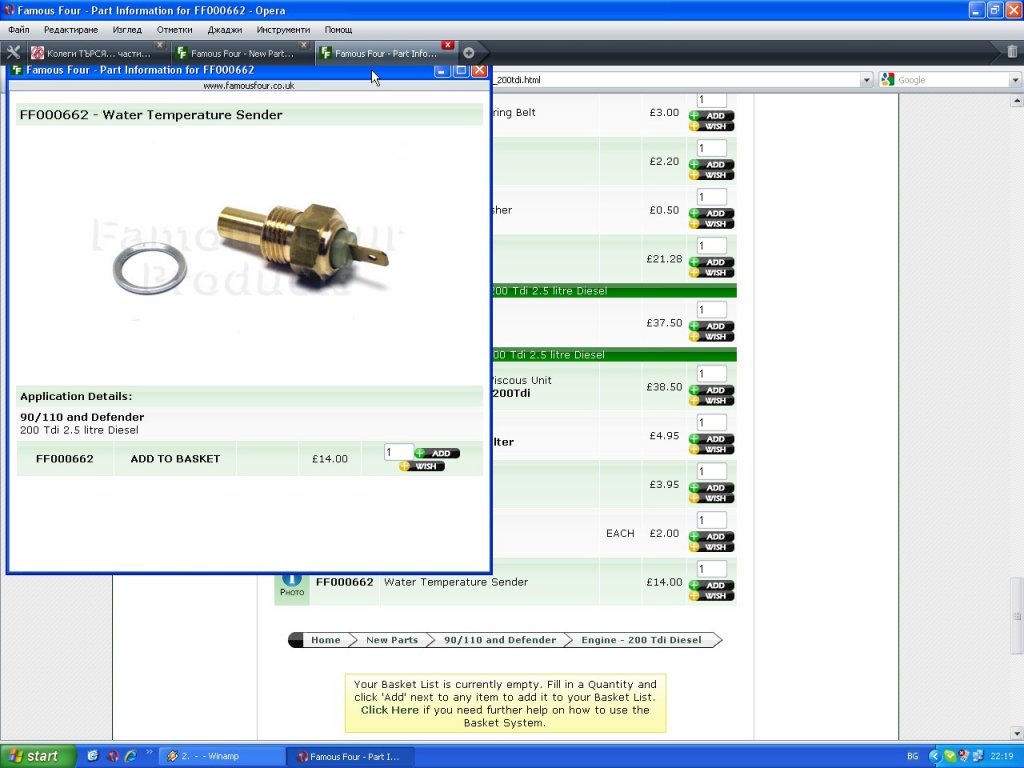Open the Джаджи menu
The height and width of the screenshot is (768, 1024).
pos(225,29)
